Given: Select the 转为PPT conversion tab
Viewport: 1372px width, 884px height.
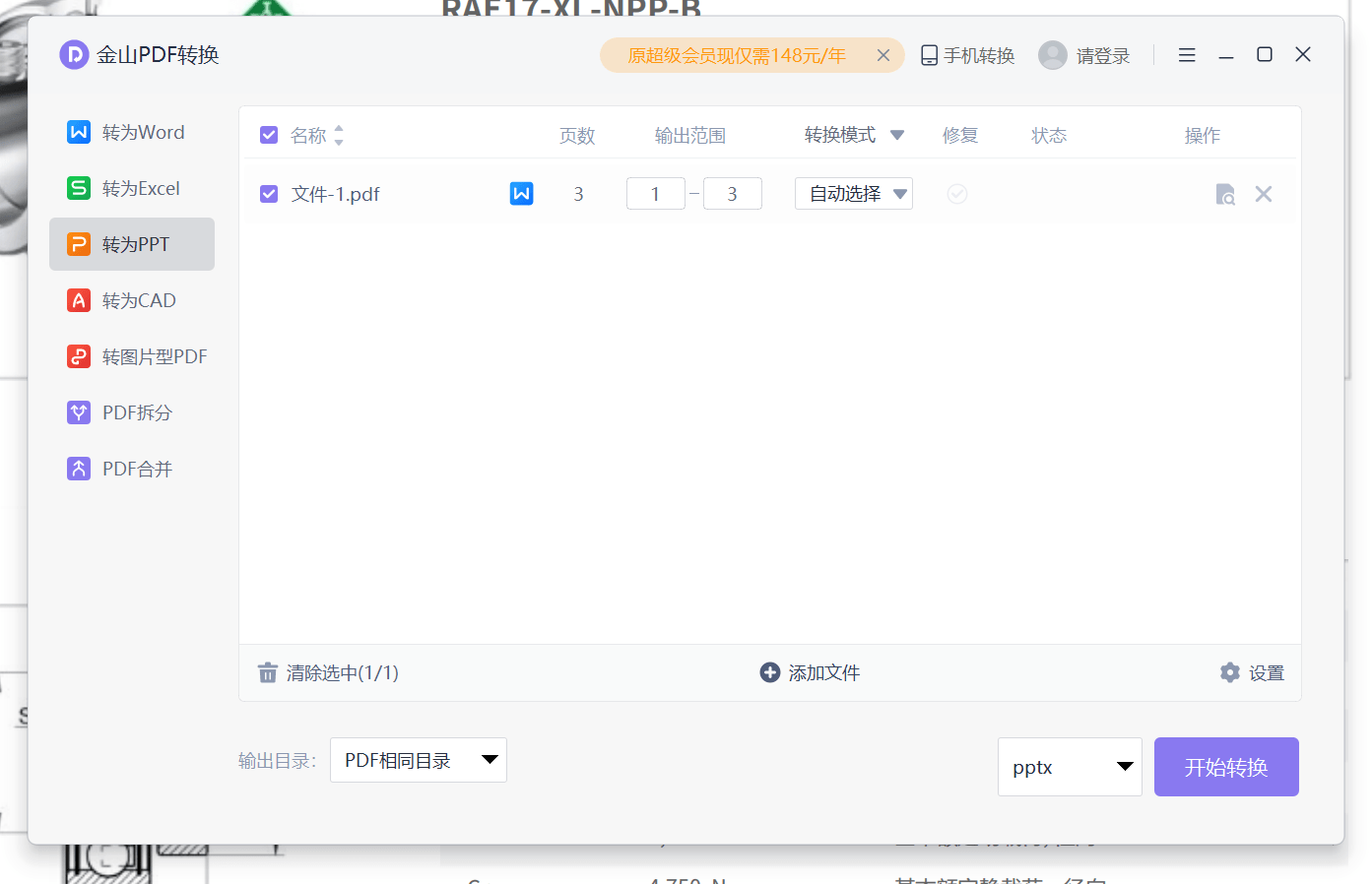Looking at the screenshot, I should 132,244.
